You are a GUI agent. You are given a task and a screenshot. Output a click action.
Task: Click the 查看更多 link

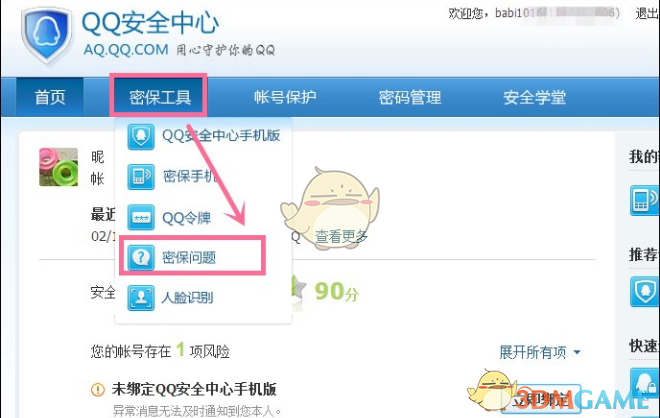(x=341, y=237)
